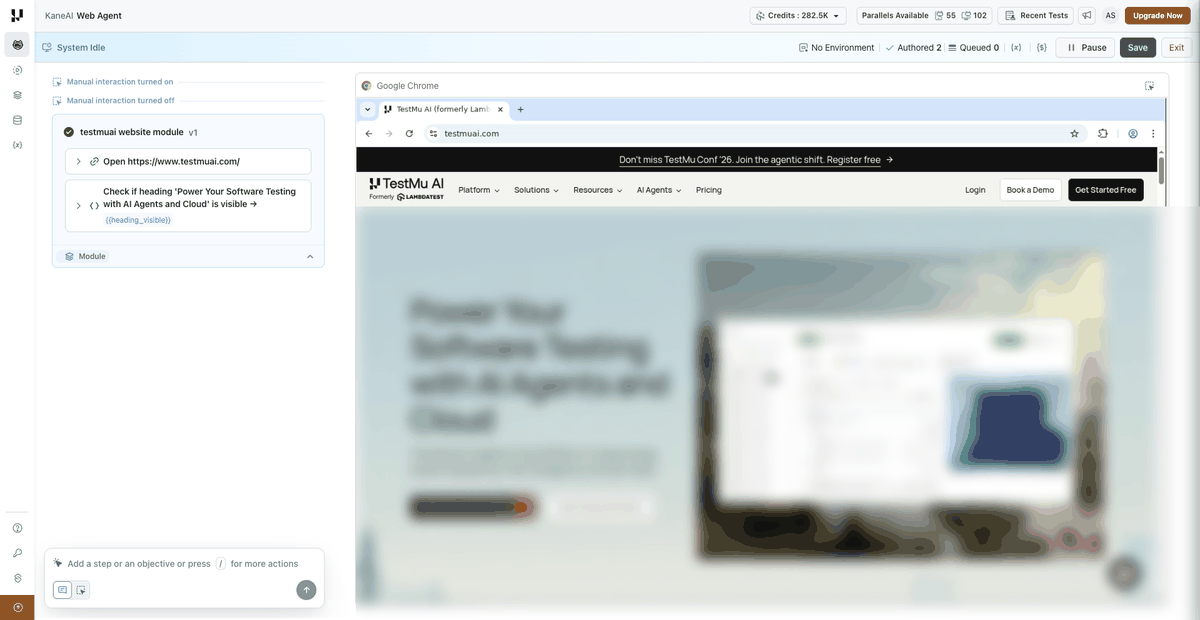
Task: Click the Login link on TestMu site
Action: (975, 190)
